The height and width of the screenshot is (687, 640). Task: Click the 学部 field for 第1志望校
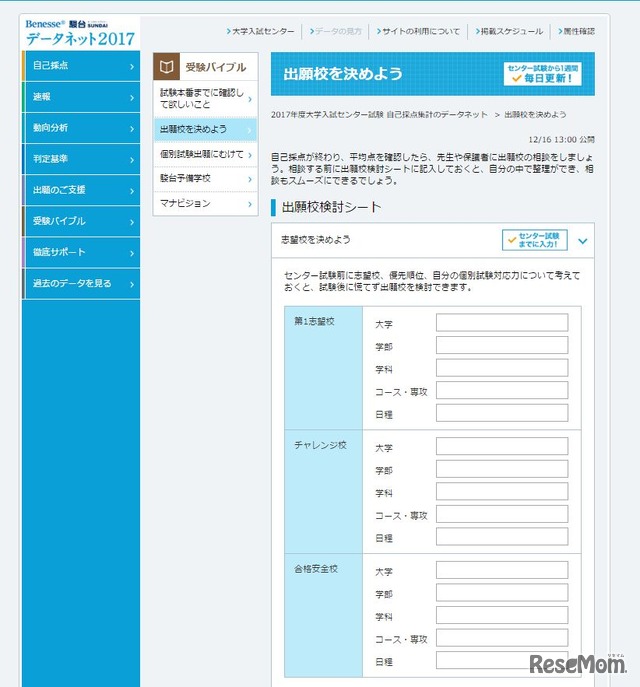click(502, 345)
